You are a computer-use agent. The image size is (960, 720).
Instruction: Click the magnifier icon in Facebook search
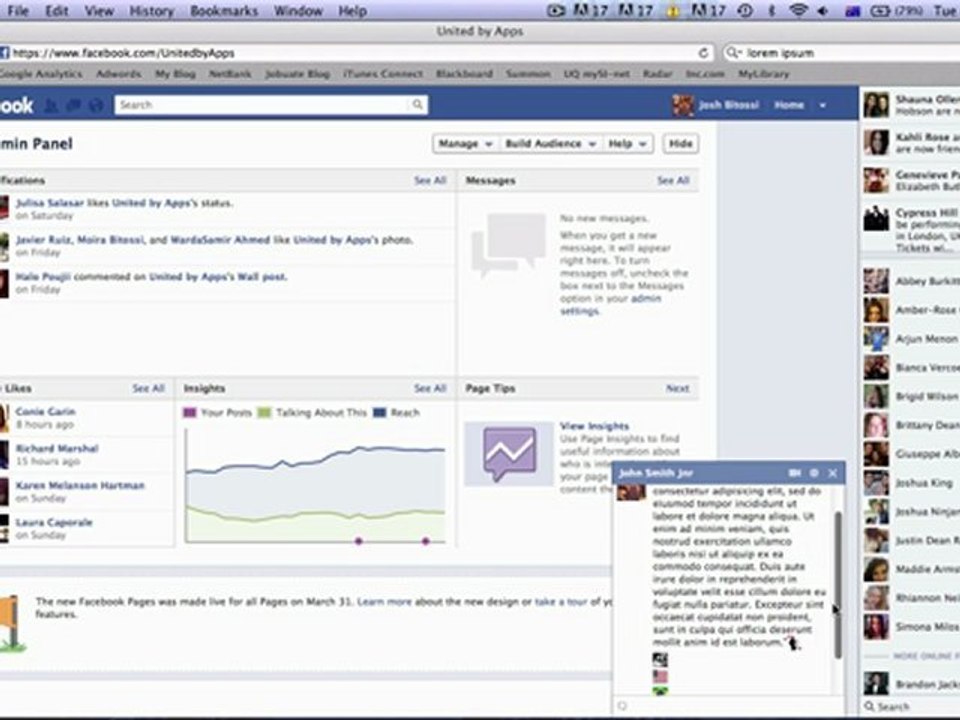(x=417, y=105)
